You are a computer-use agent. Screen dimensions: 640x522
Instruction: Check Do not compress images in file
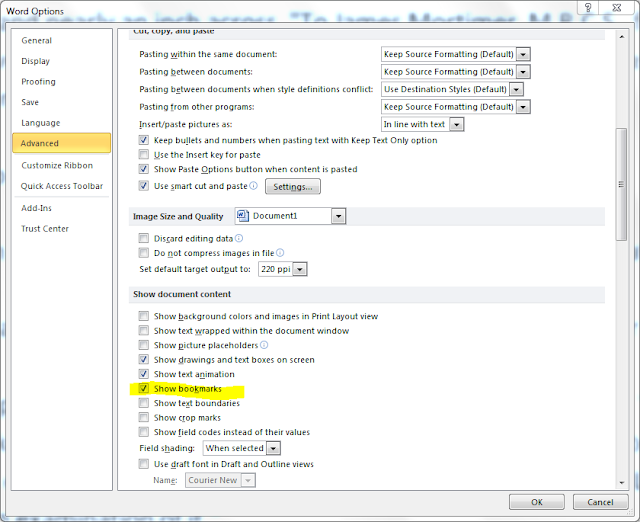(144, 253)
